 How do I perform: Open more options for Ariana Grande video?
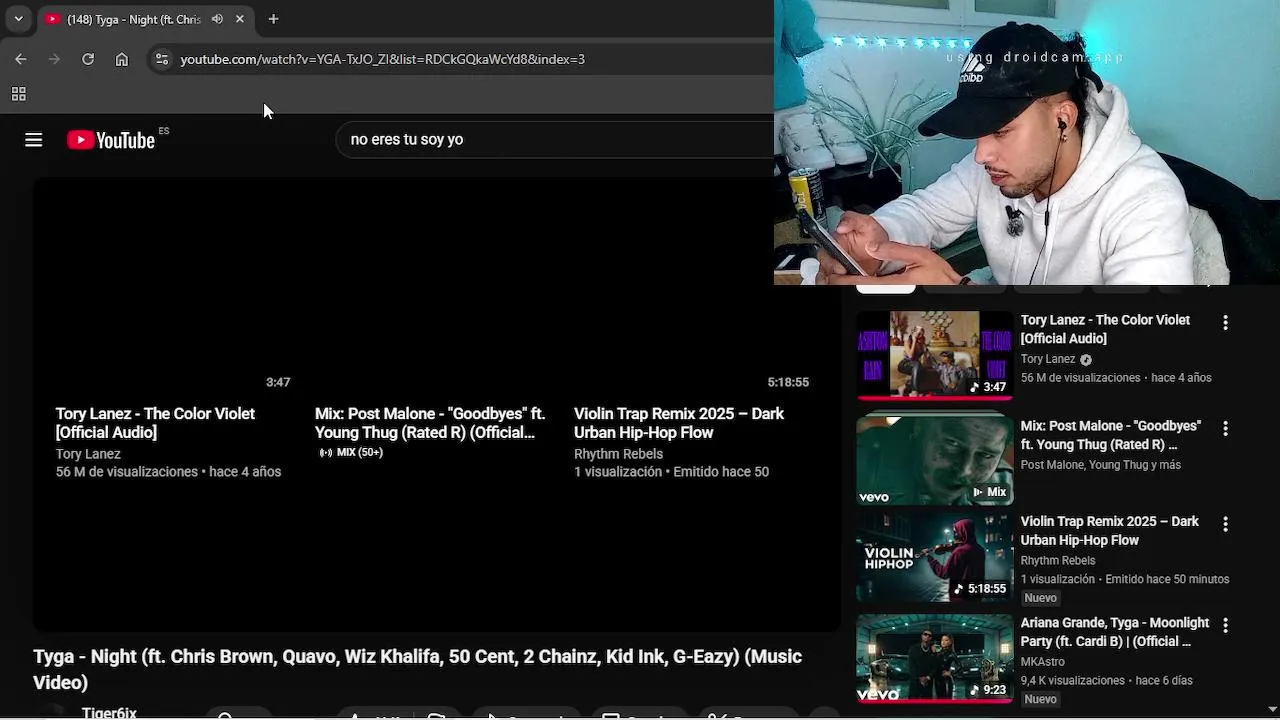tap(1225, 625)
